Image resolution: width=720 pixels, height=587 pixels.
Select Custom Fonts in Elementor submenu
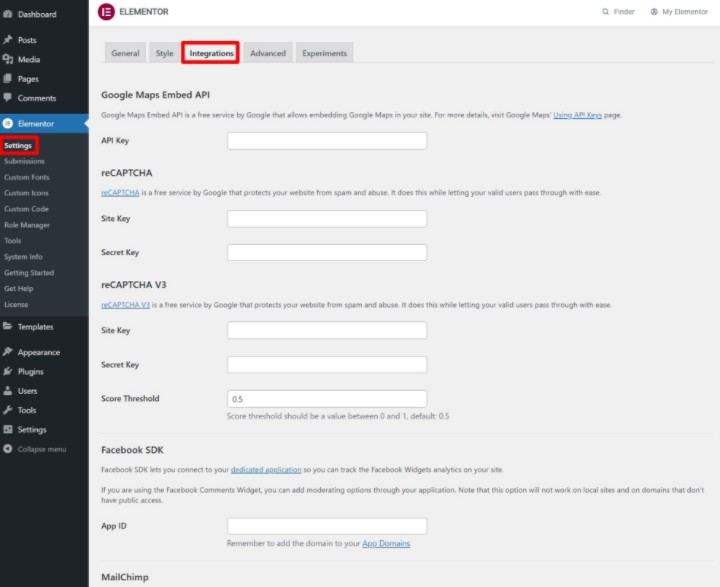(27, 177)
